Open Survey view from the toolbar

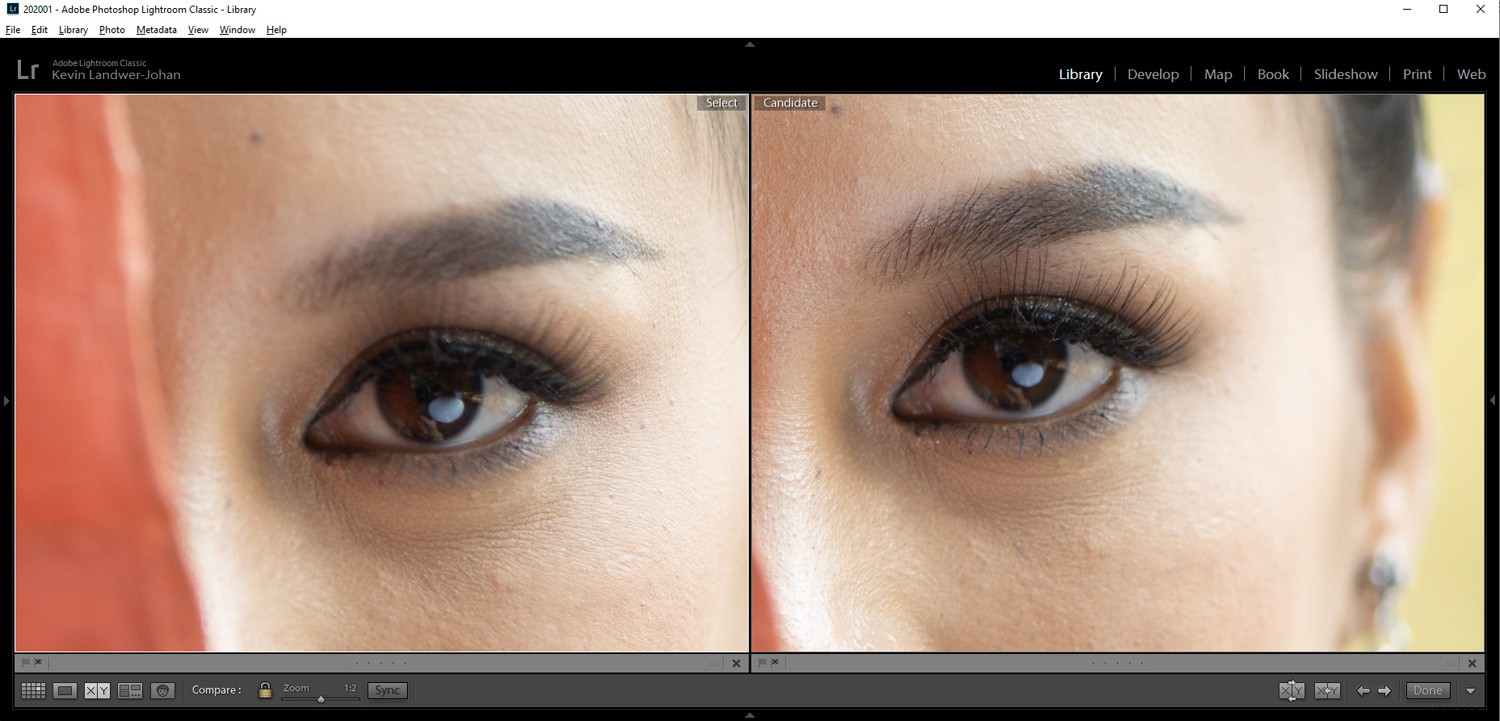(x=130, y=690)
